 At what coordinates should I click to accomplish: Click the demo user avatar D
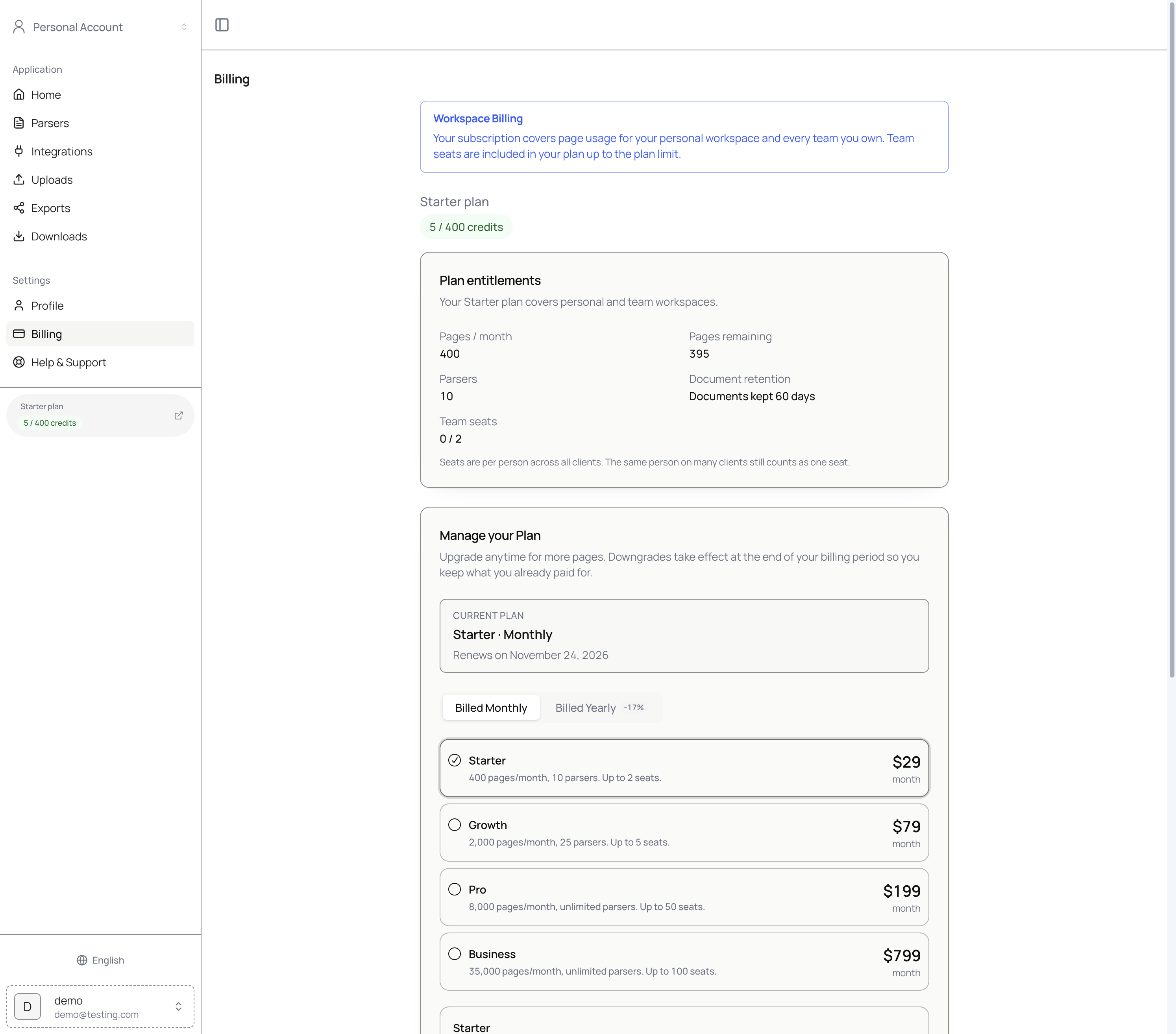pyautogui.click(x=27, y=1006)
